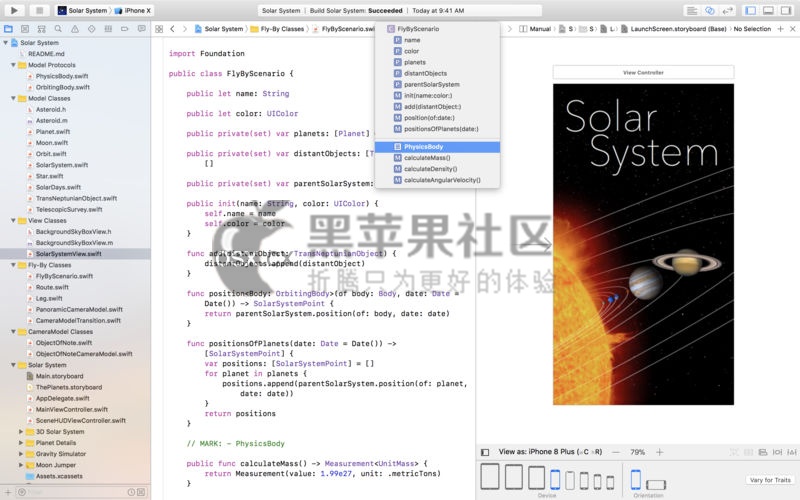This screenshot has height=500, width=800.
Task: Collapse the Model Classes group
Action: pyautogui.click(x=13, y=98)
